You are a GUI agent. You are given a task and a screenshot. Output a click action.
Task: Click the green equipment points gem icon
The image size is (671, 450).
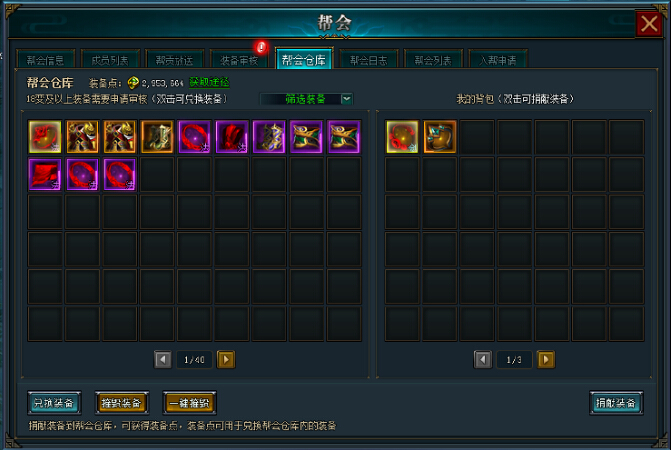tap(133, 83)
